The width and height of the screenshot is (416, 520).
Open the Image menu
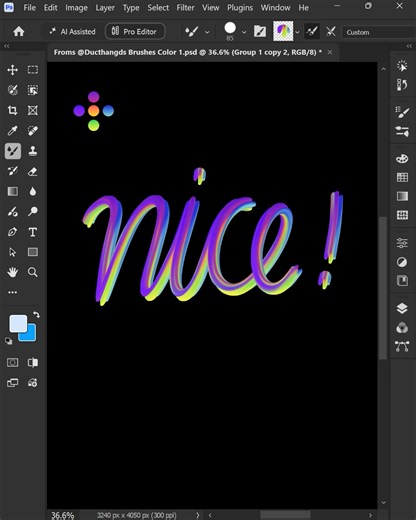[x=76, y=7]
